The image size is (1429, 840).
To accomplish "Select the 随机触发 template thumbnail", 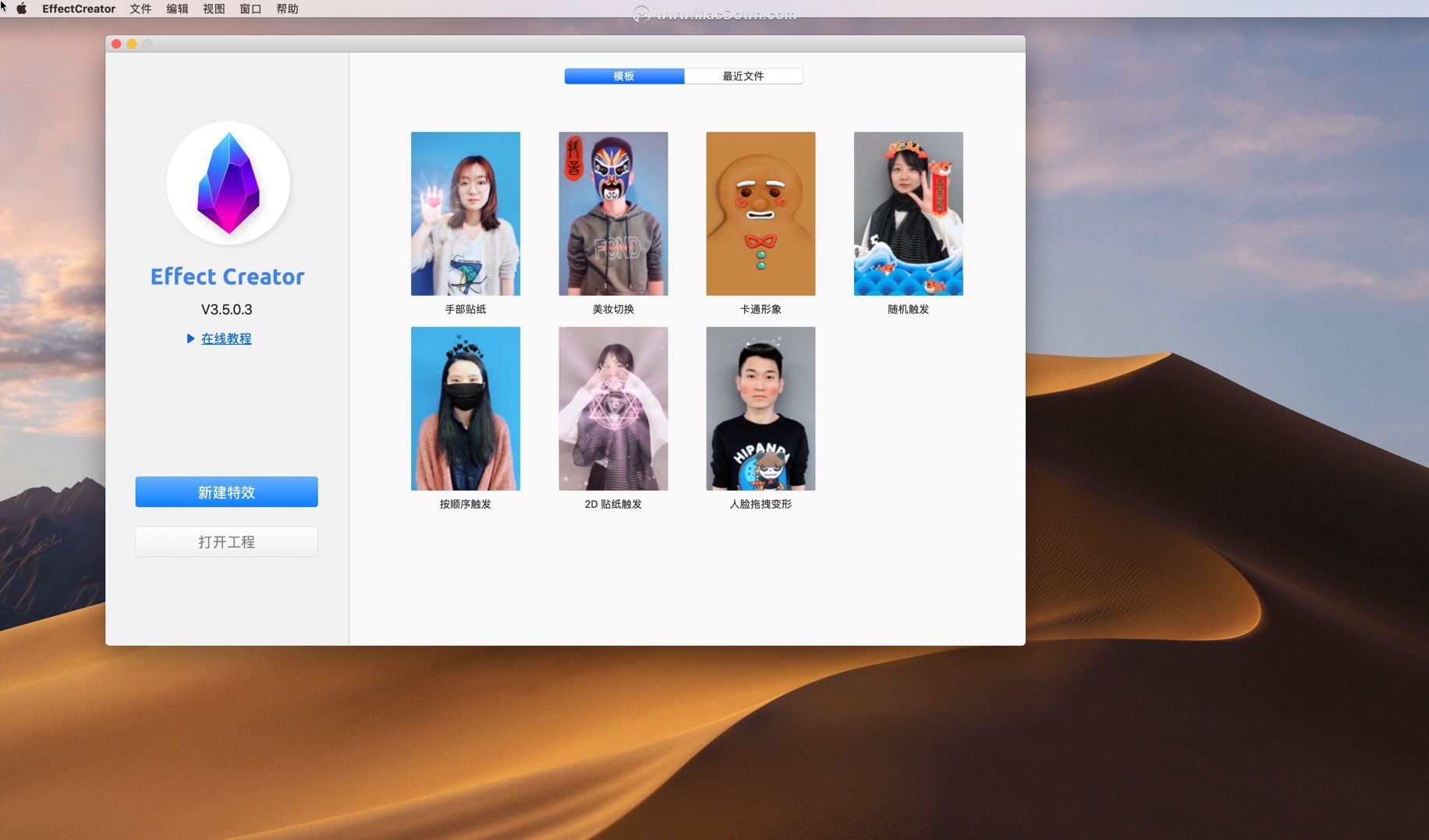I will (909, 214).
